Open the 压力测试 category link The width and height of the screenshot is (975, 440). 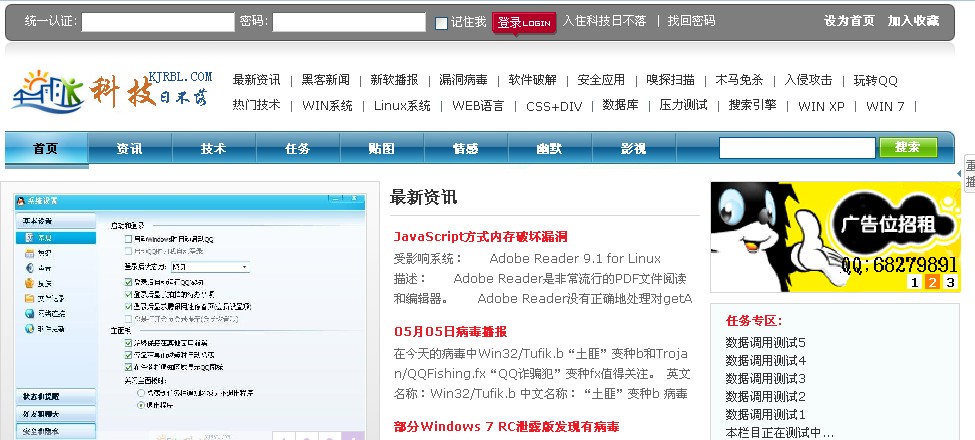click(683, 105)
